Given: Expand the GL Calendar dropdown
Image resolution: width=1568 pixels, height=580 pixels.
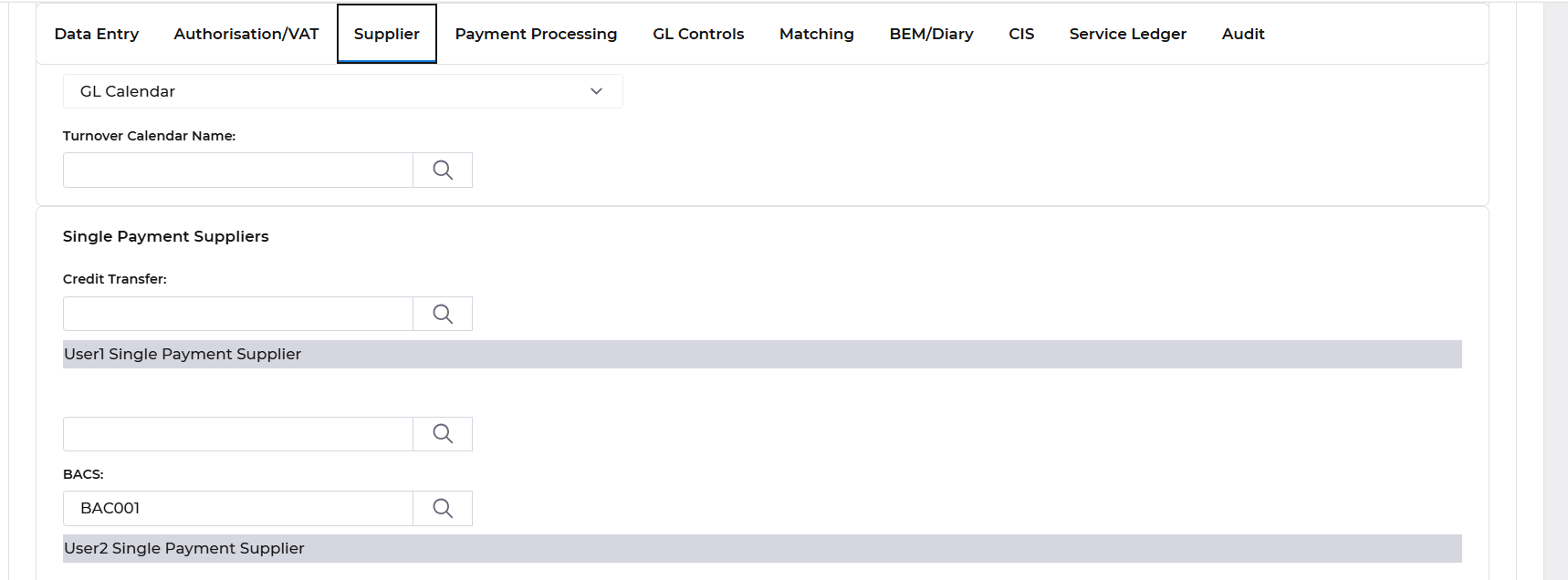Looking at the screenshot, I should click(343, 91).
